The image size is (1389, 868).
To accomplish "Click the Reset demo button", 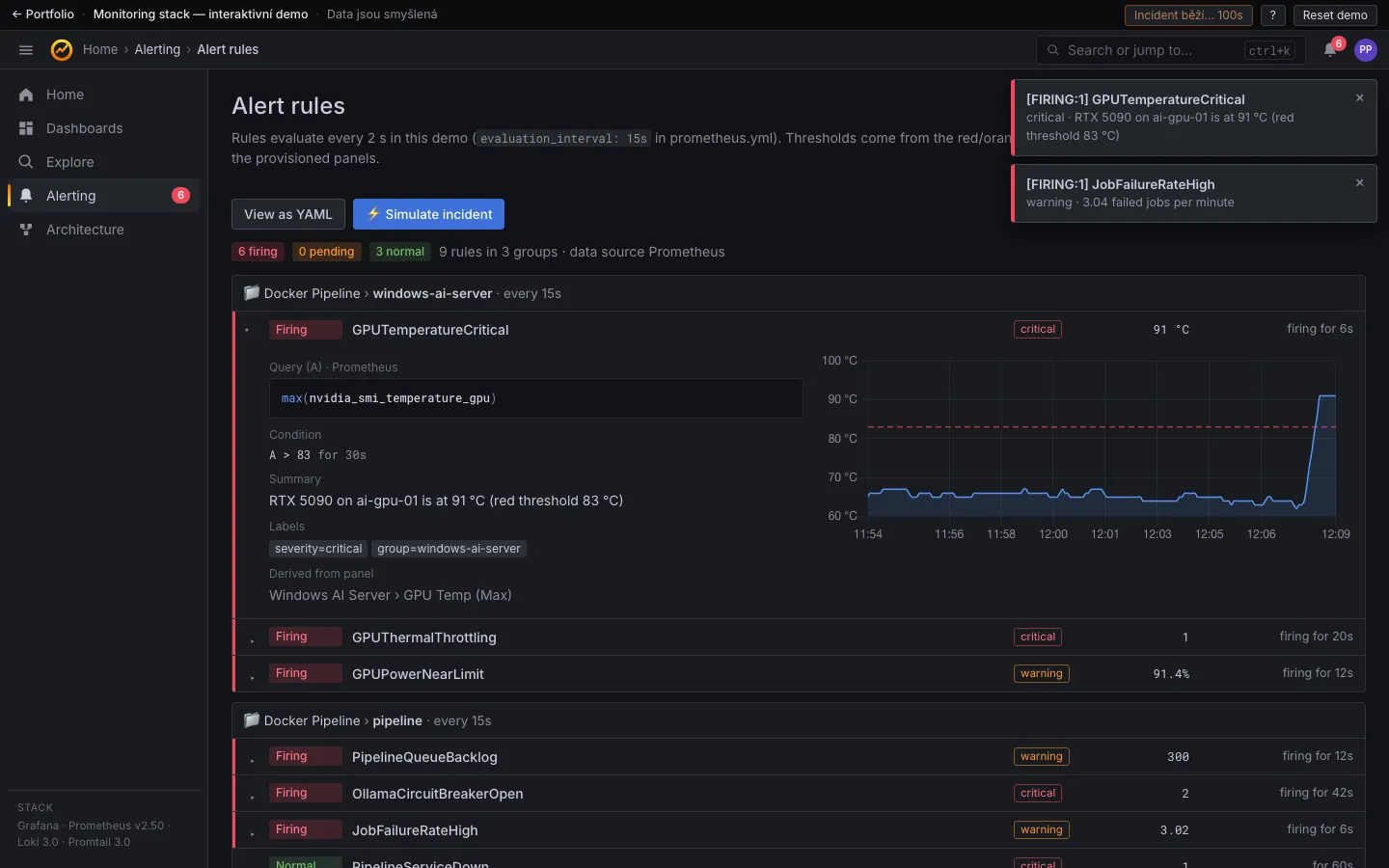I will coord(1335,14).
